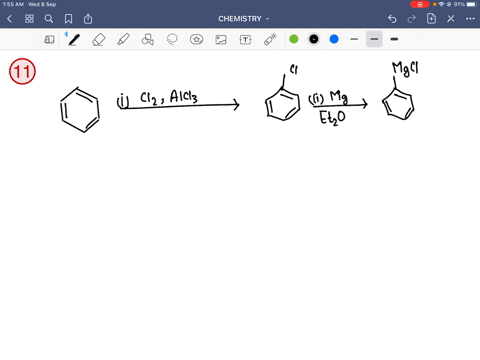Open the more options ellipsis menu

tap(470, 19)
